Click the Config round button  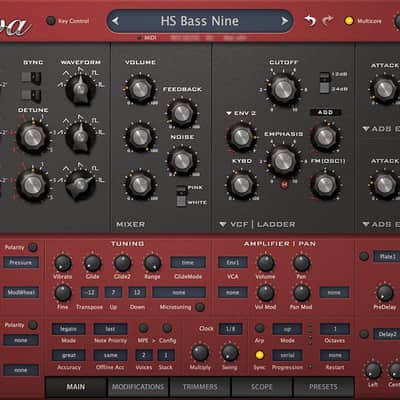point(167,328)
